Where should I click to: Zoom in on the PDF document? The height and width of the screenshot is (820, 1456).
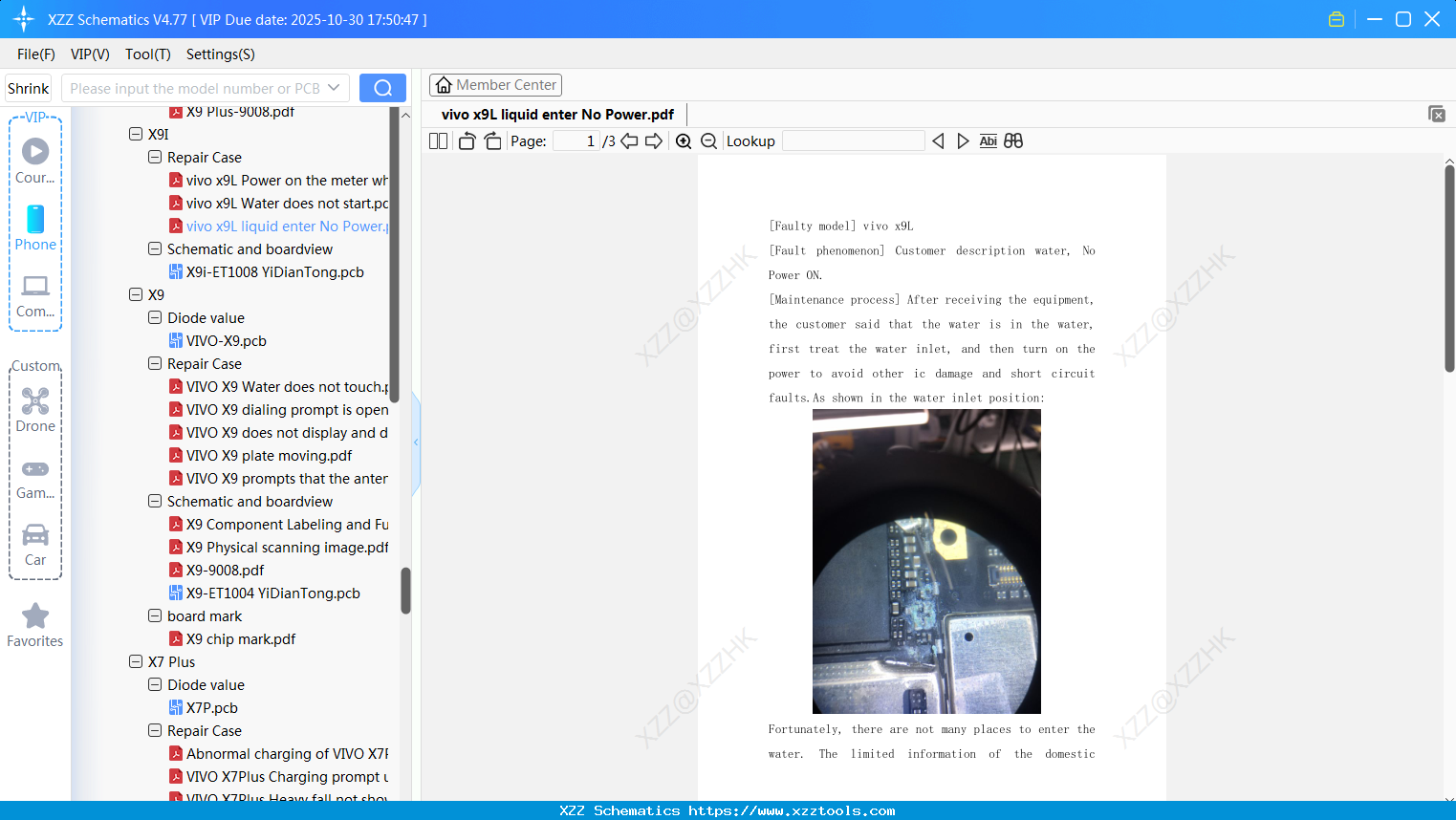684,141
